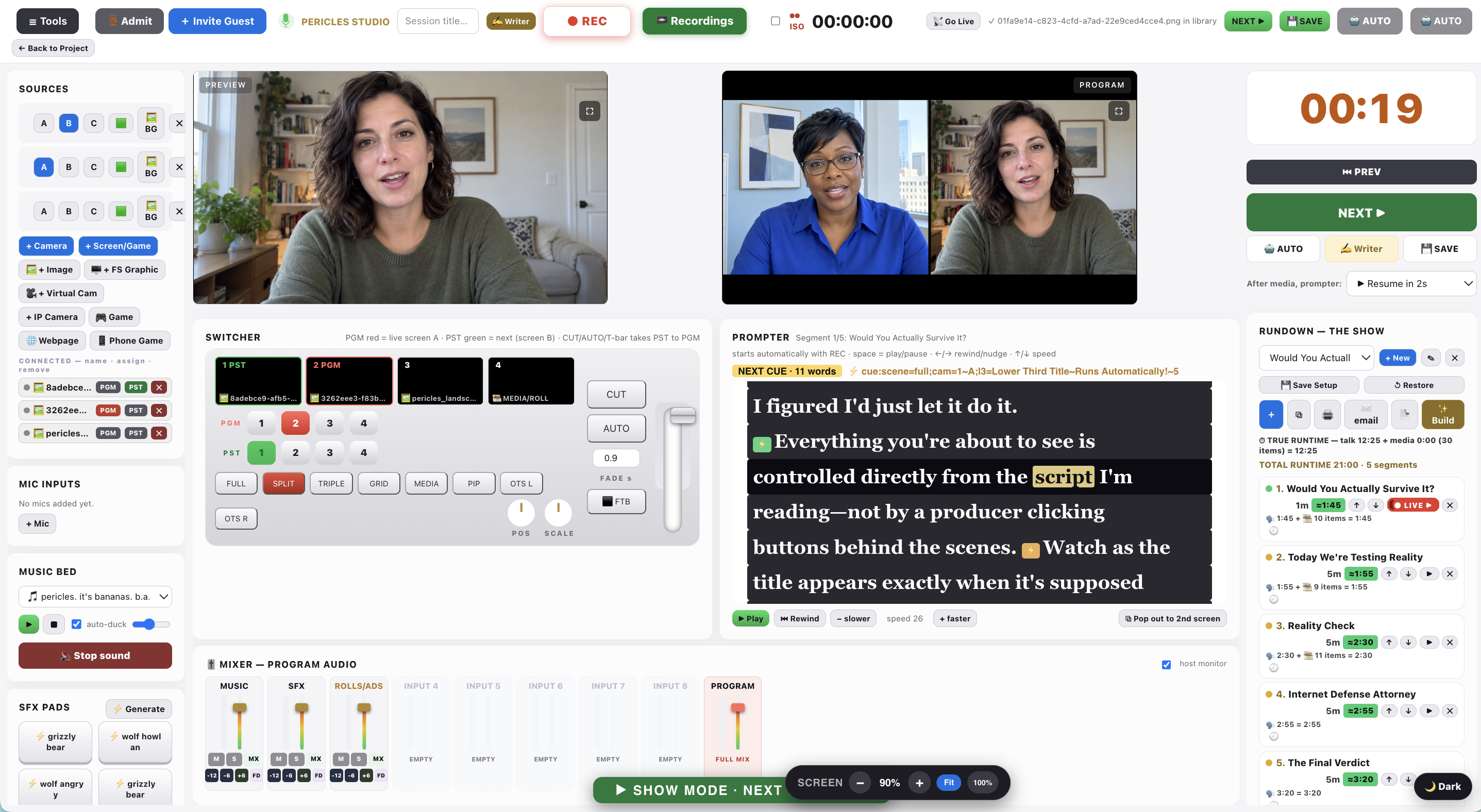Select the TRIPLE layout
Screen dimensions: 1481x812
click(x=331, y=483)
